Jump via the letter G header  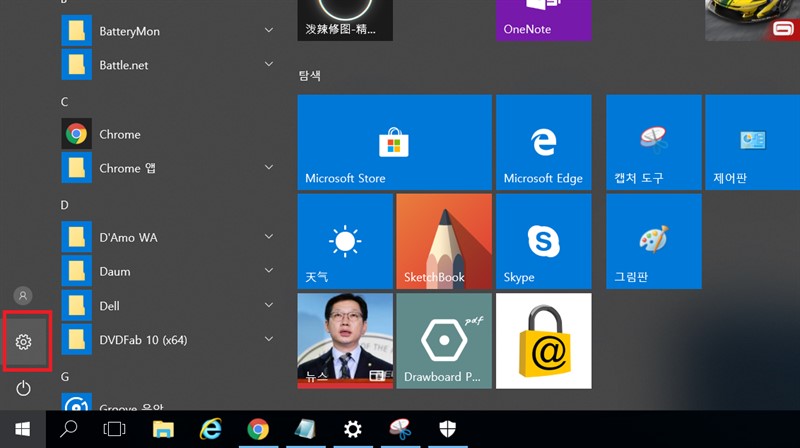click(65, 377)
